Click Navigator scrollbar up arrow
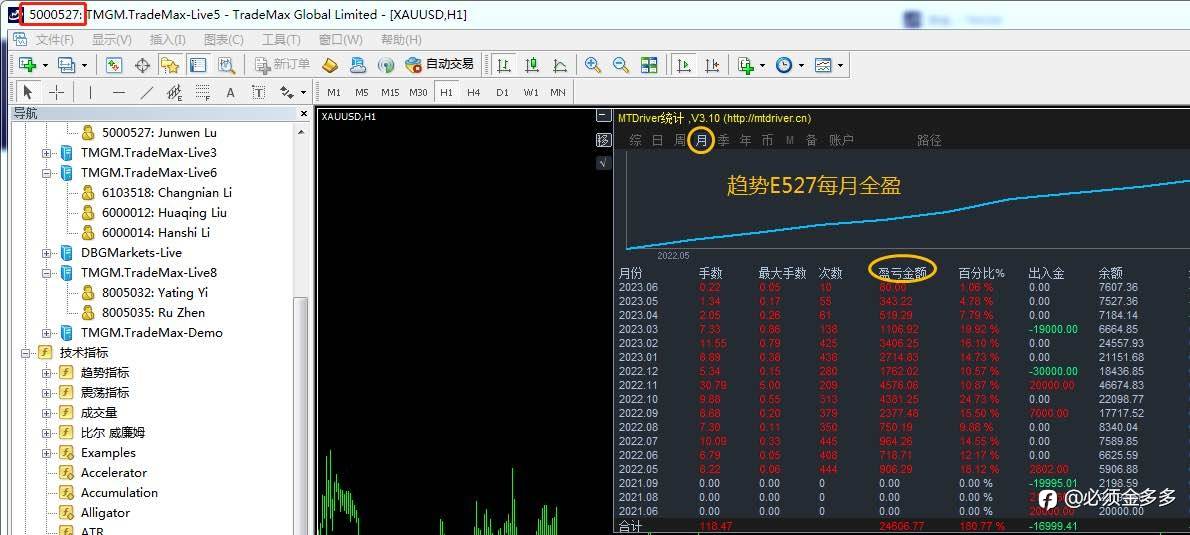The image size is (1190, 535). 302,132
